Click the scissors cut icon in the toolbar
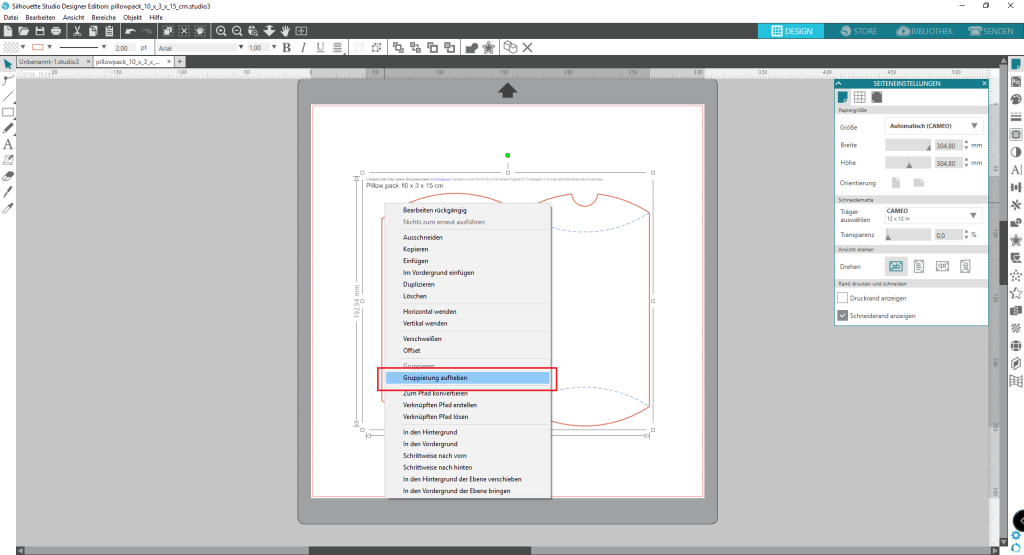Image resolution: width=1024 pixels, height=555 pixels. (x=77, y=32)
